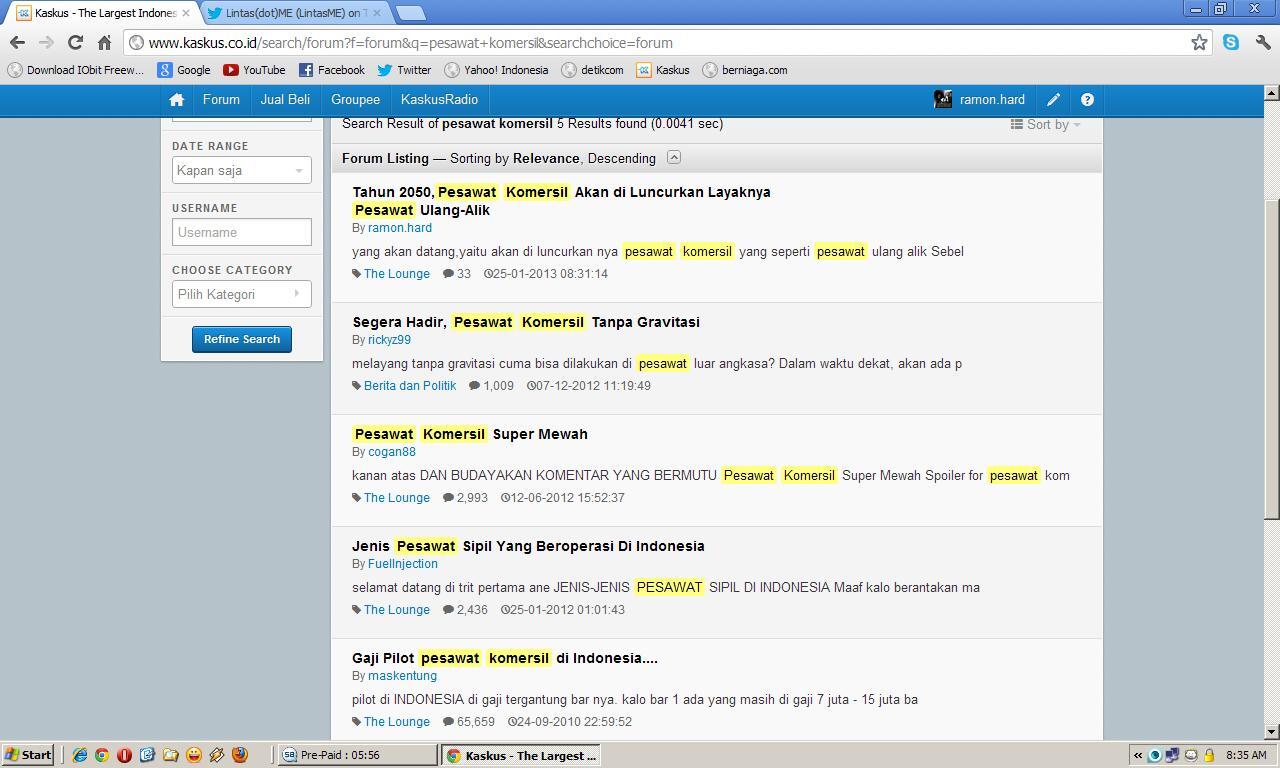Click the pencil create-post icon in Kaskus header

coord(1053,100)
